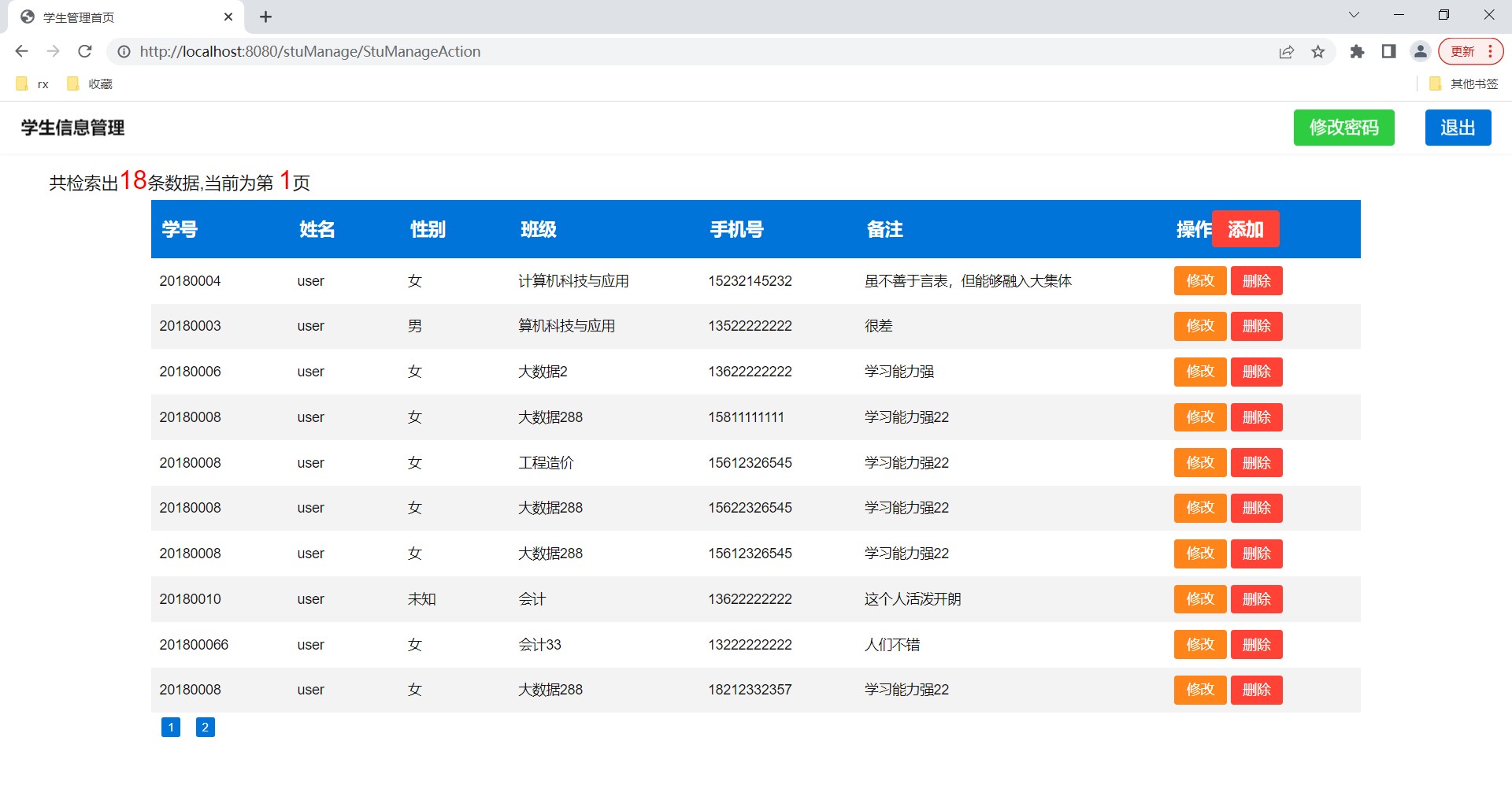The width and height of the screenshot is (1512, 811).
Task: Click the record count 18
Action: click(x=133, y=180)
